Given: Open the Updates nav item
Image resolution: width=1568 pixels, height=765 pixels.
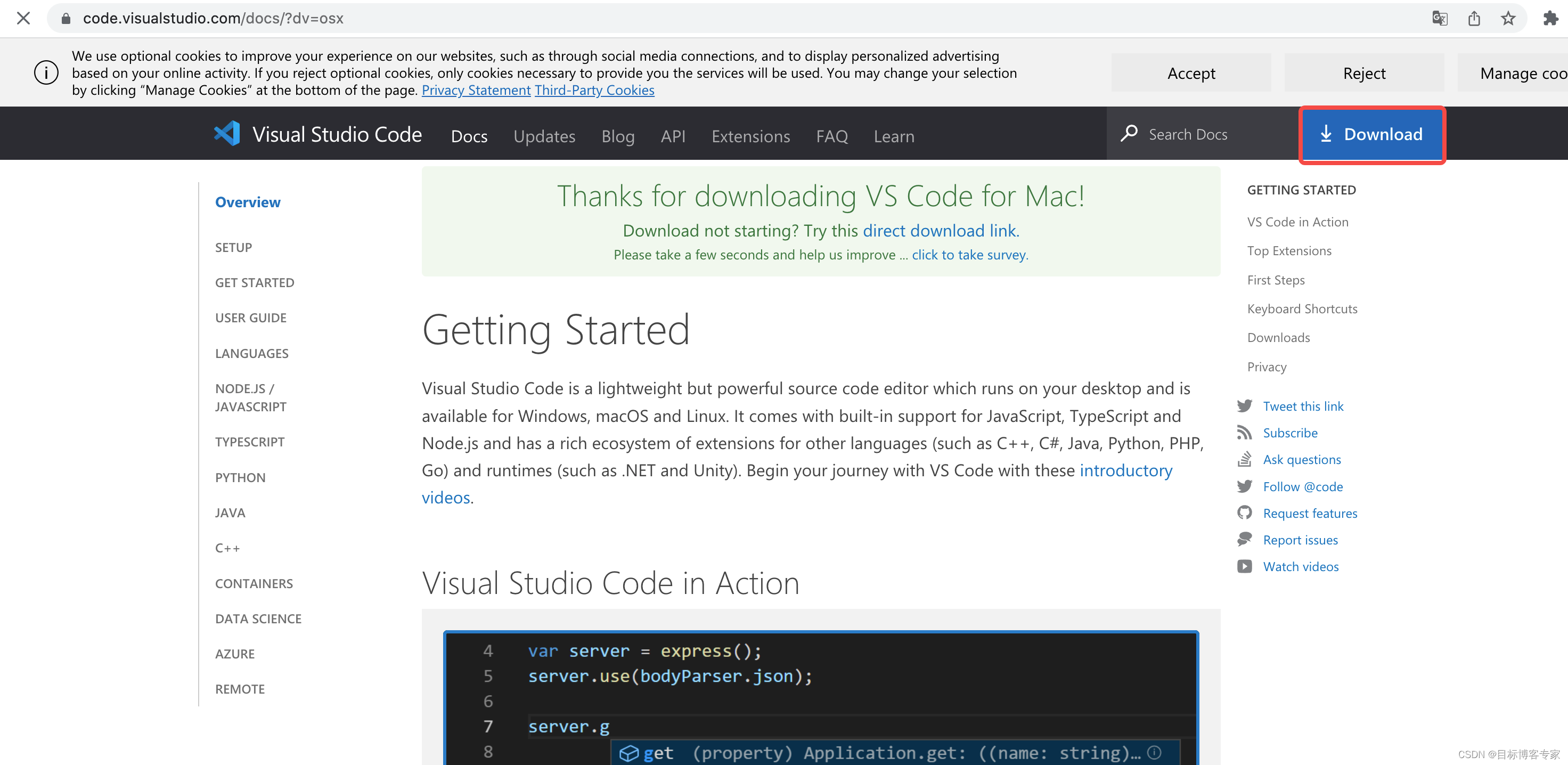Looking at the screenshot, I should (544, 136).
